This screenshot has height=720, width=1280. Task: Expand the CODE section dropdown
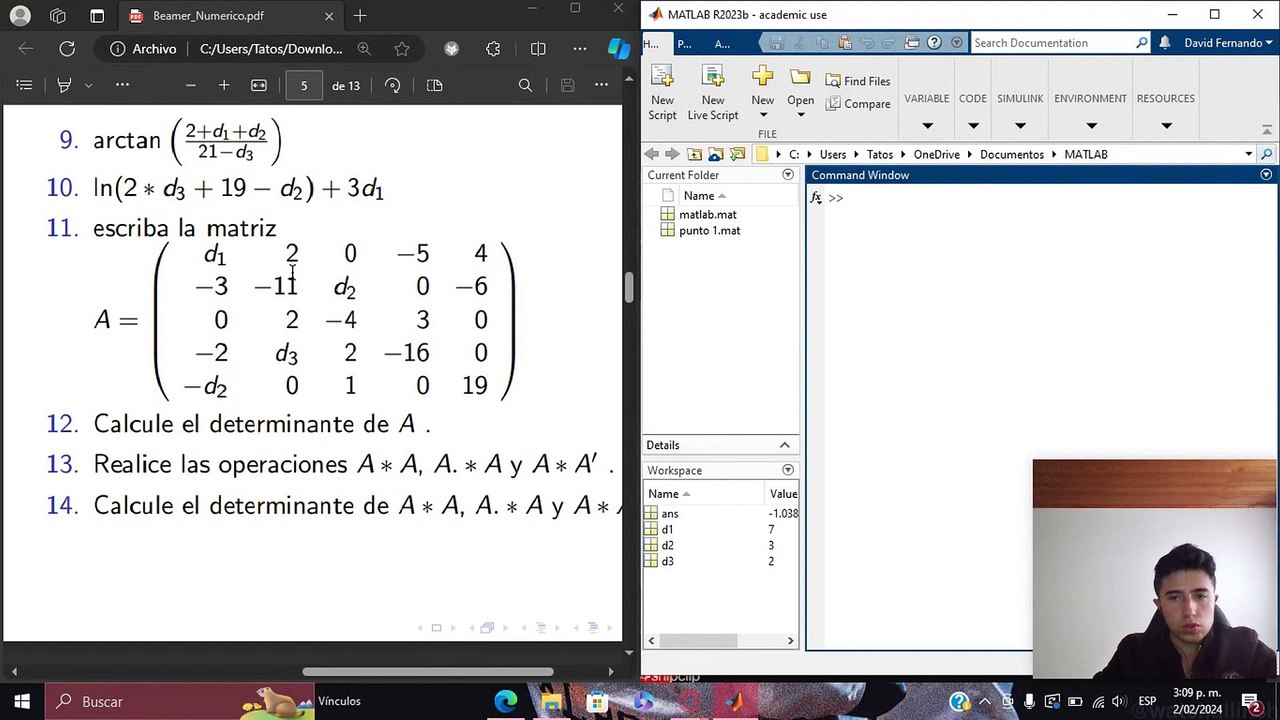pos(973,126)
